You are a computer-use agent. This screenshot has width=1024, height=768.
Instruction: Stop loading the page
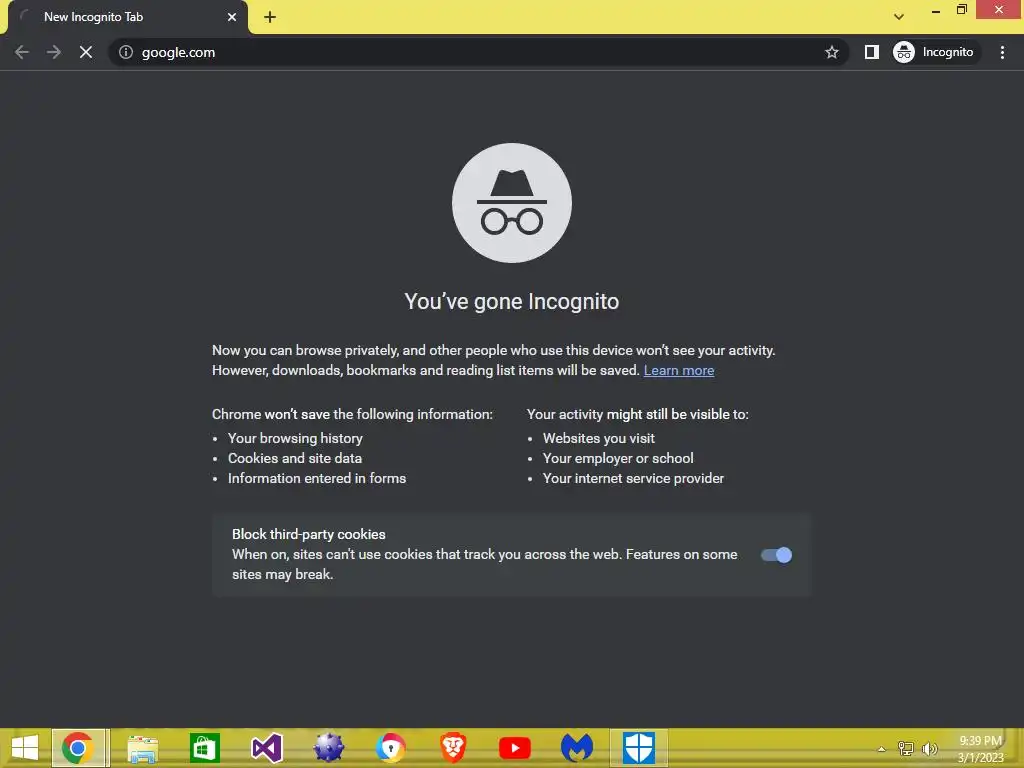(x=86, y=52)
